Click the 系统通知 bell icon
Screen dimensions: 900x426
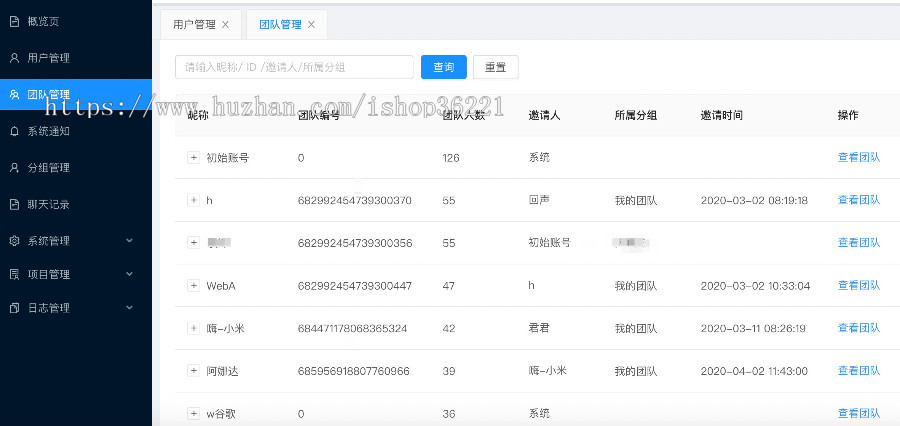[x=14, y=131]
